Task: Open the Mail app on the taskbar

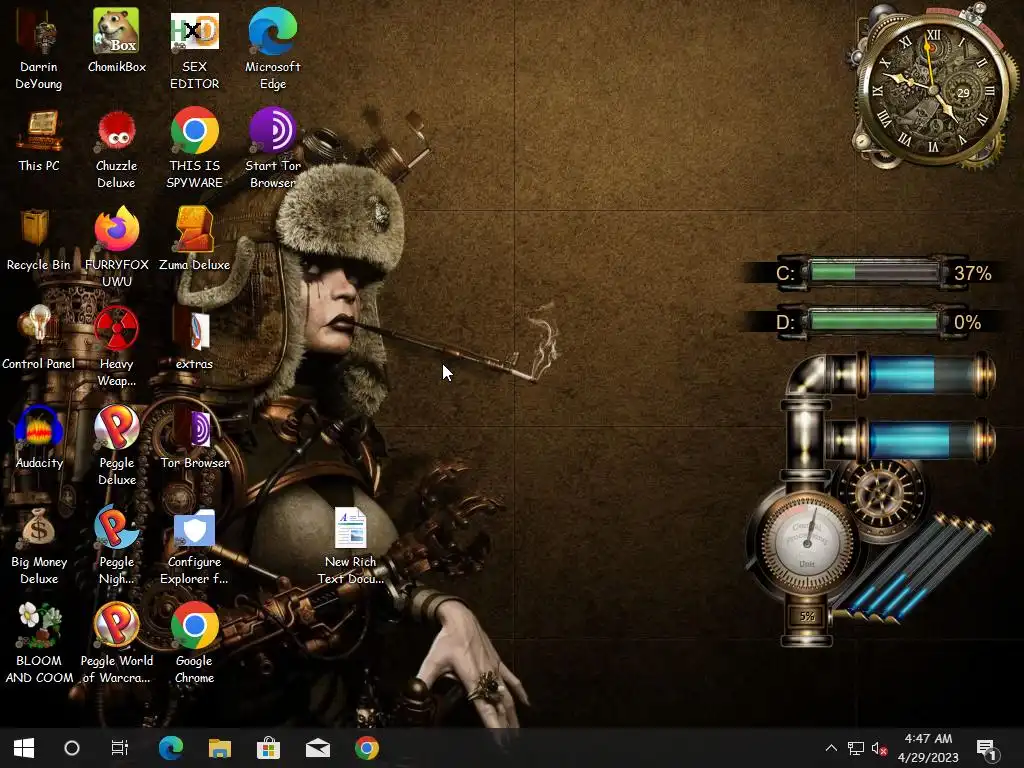Action: [317, 748]
